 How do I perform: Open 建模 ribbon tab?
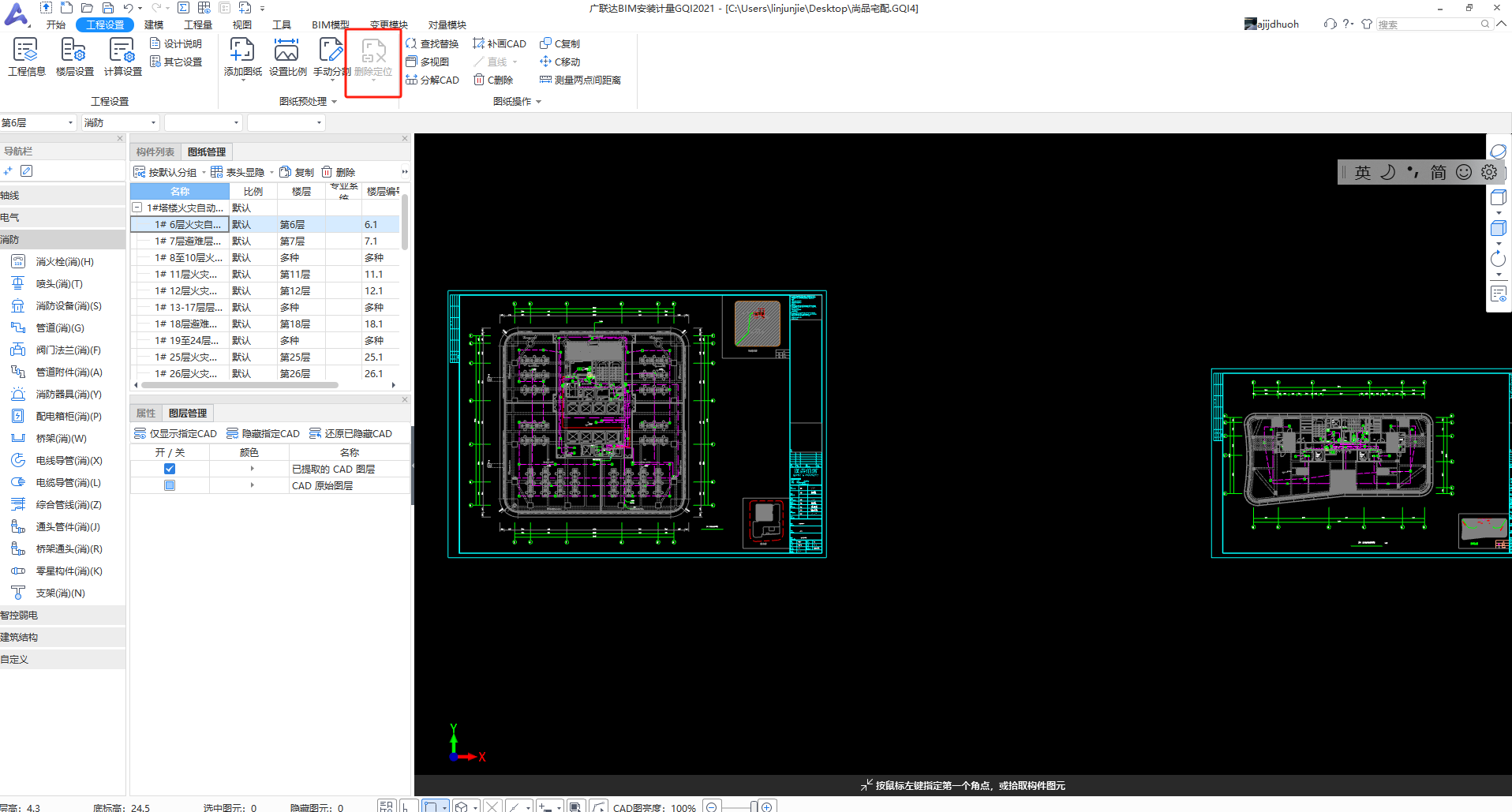tap(154, 24)
